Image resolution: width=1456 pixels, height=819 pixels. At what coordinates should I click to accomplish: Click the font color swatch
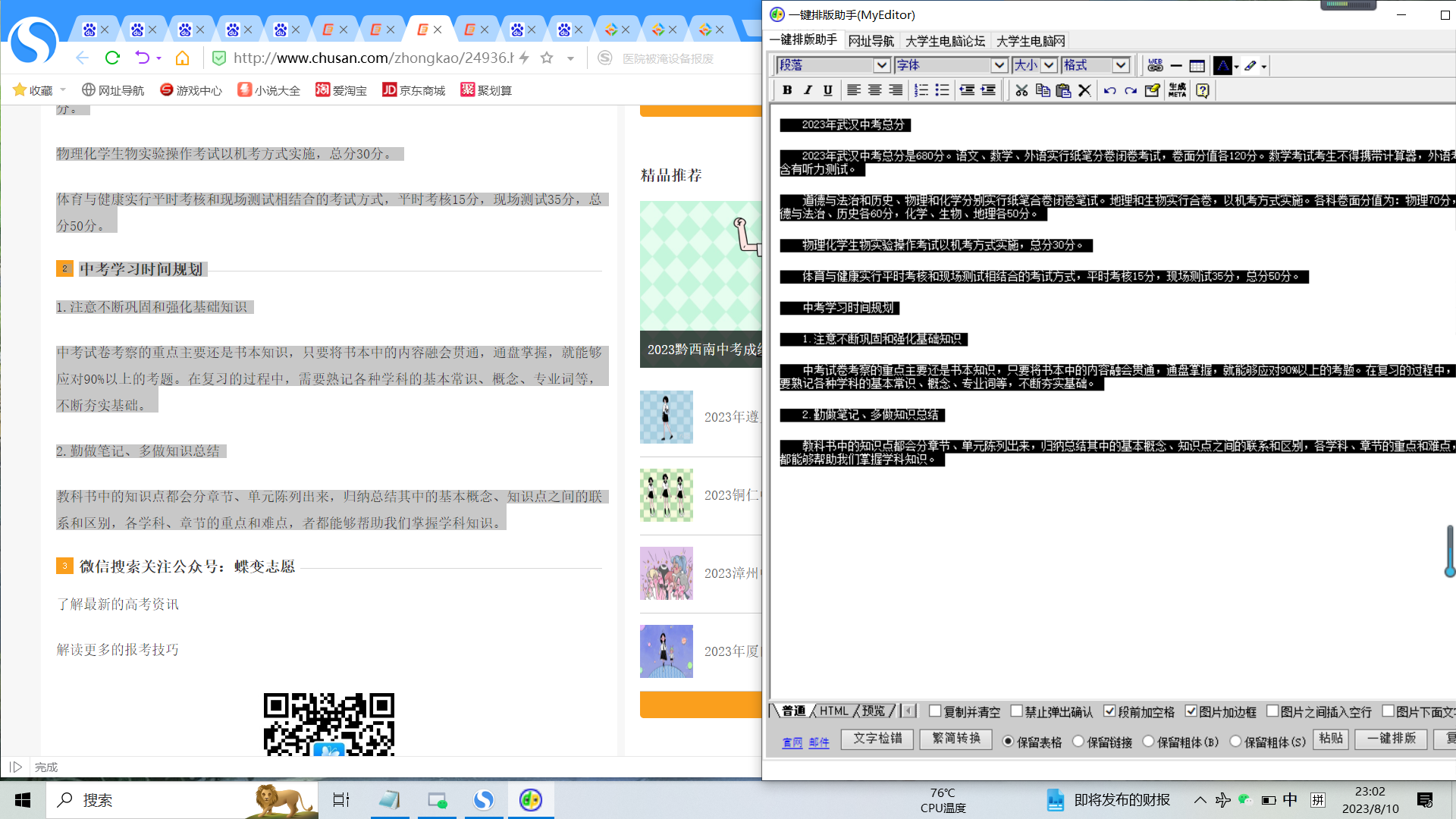tap(1222, 66)
